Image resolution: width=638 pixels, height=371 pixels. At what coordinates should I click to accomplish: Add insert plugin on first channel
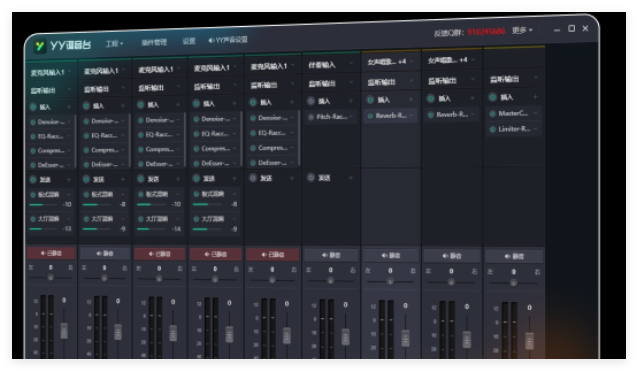pos(69,107)
